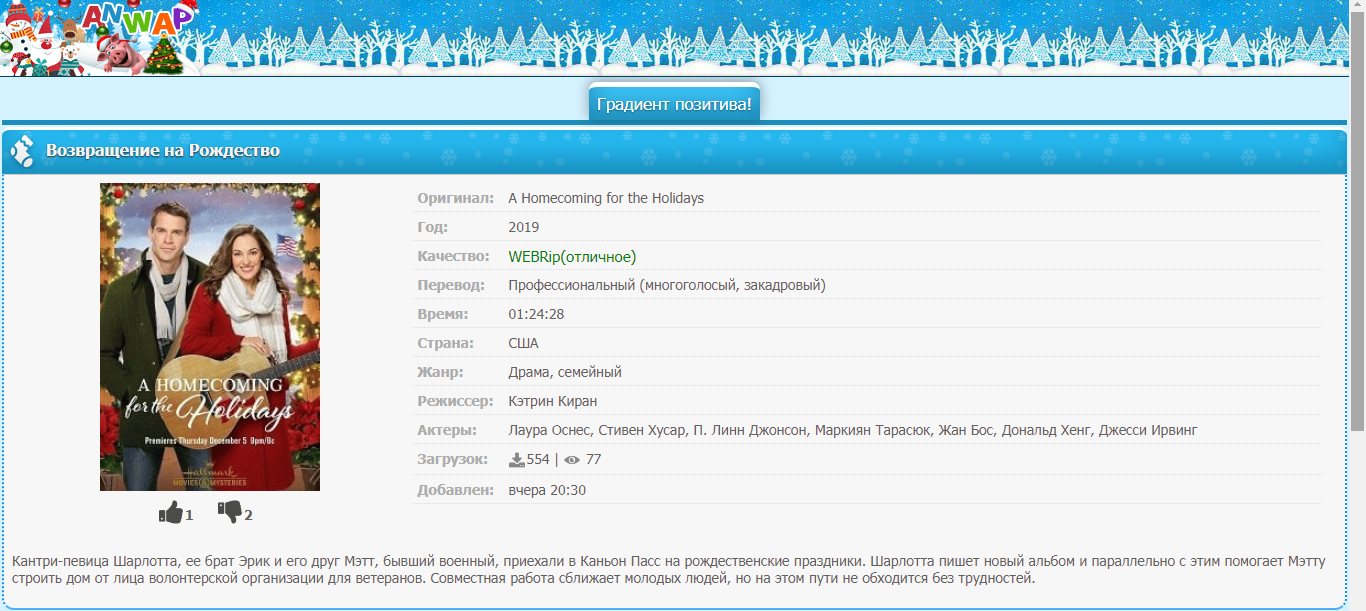Viewport: 1366px width, 611px height.
Task: Click the Режиссер: label
Action: point(456,401)
